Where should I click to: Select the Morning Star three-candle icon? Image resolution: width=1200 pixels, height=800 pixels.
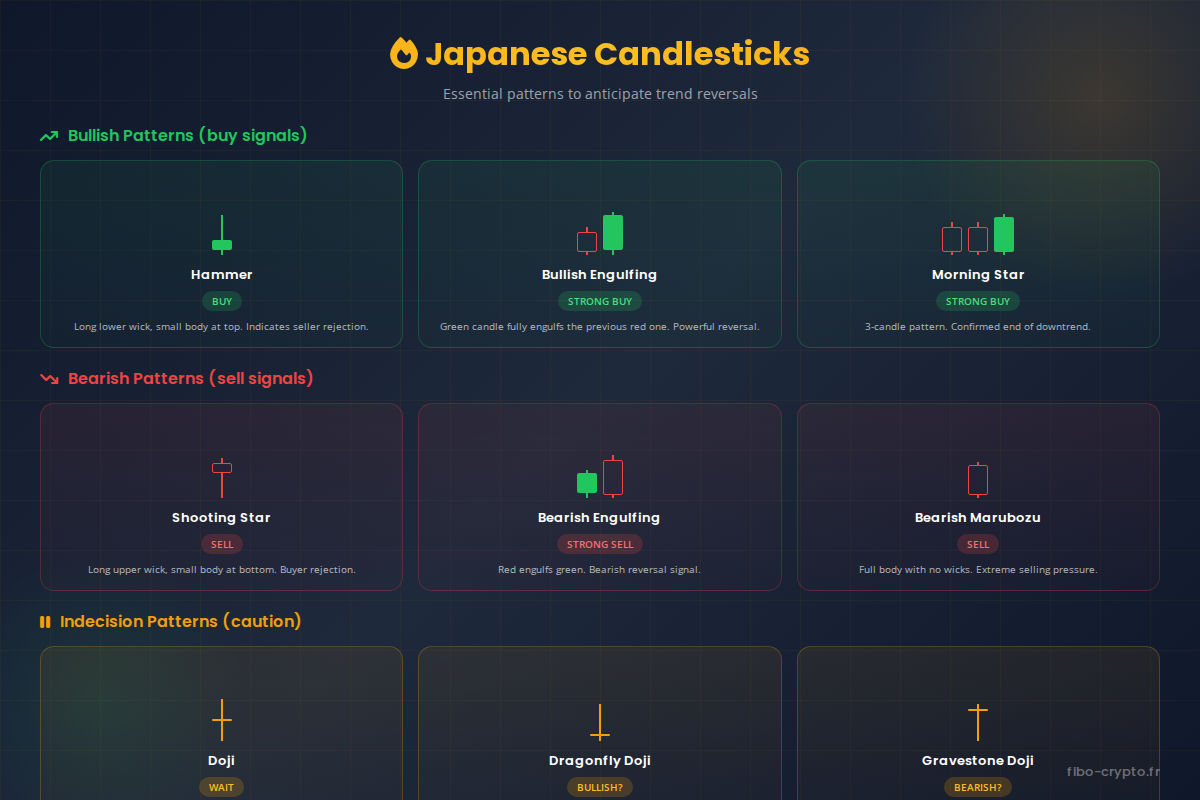(x=977, y=235)
